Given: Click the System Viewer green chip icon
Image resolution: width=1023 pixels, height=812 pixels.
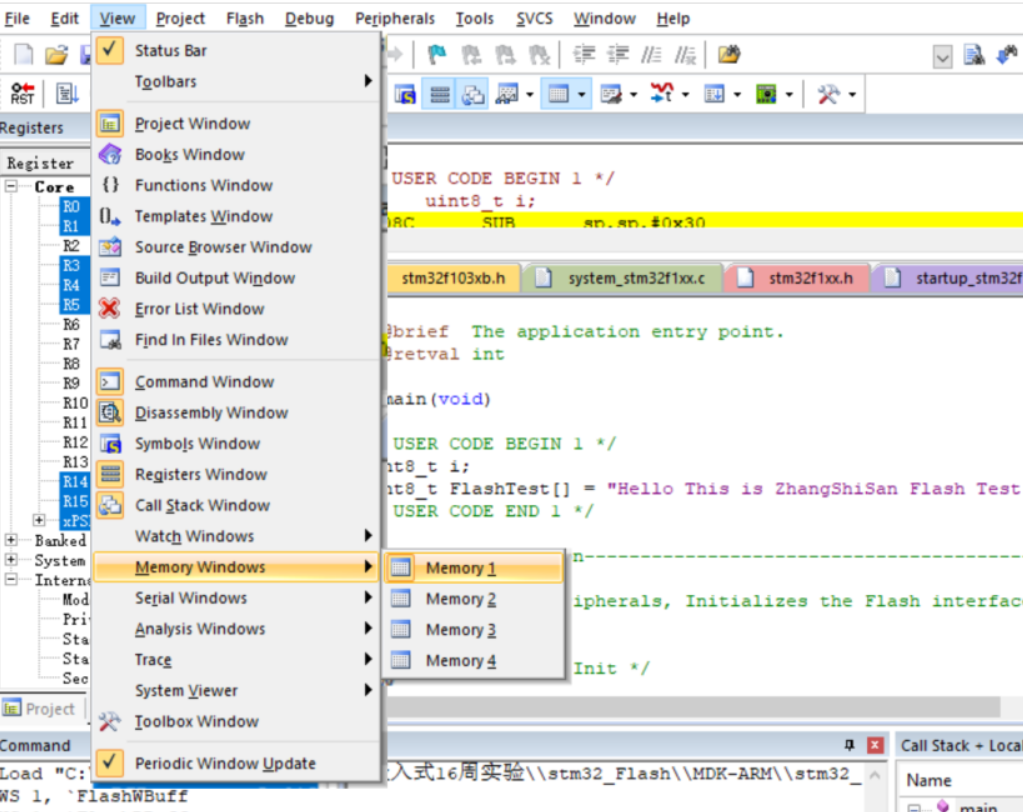Looking at the screenshot, I should click(766, 95).
